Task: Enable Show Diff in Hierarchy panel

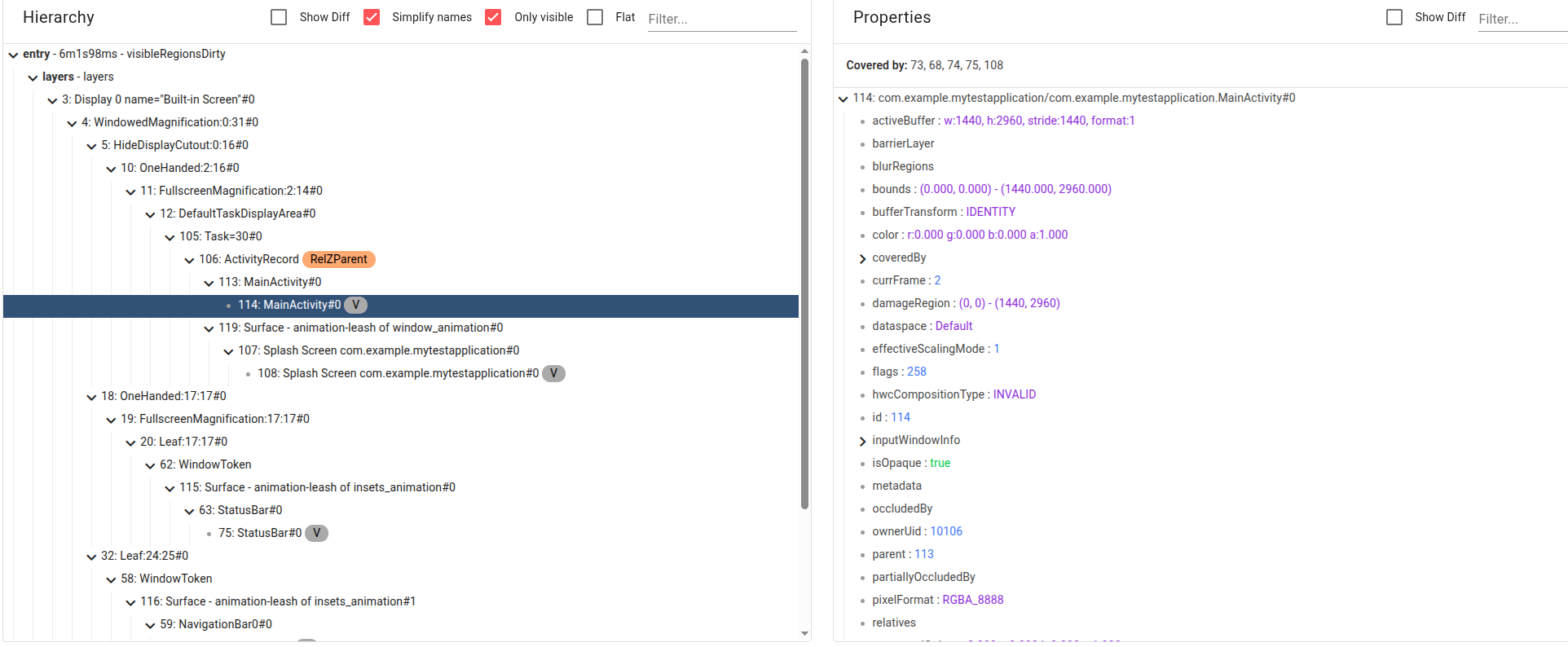Action: tap(279, 17)
